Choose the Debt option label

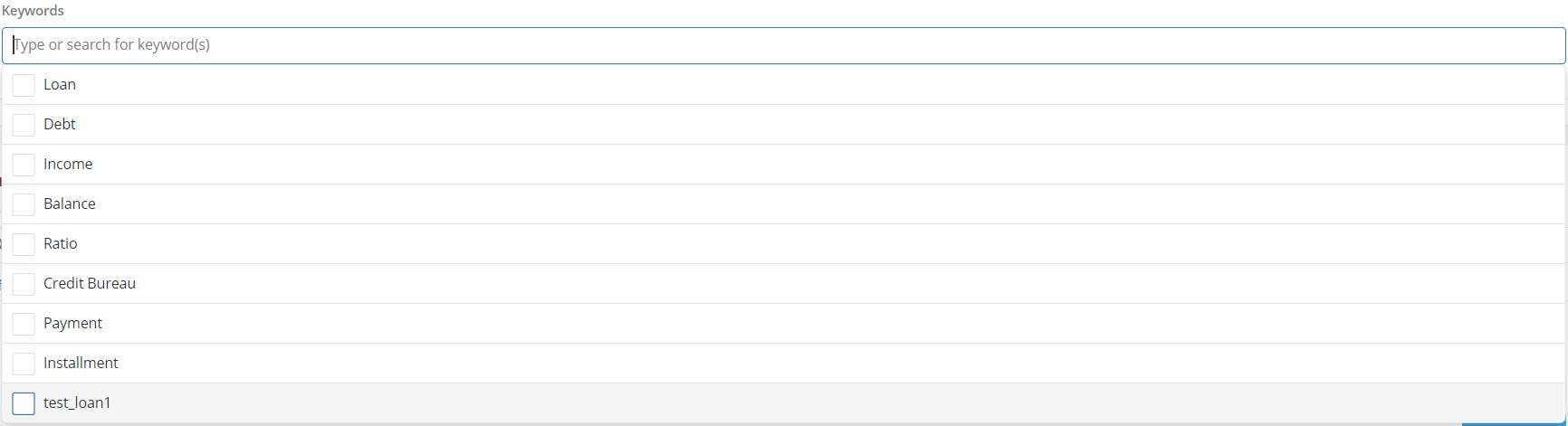(x=60, y=125)
